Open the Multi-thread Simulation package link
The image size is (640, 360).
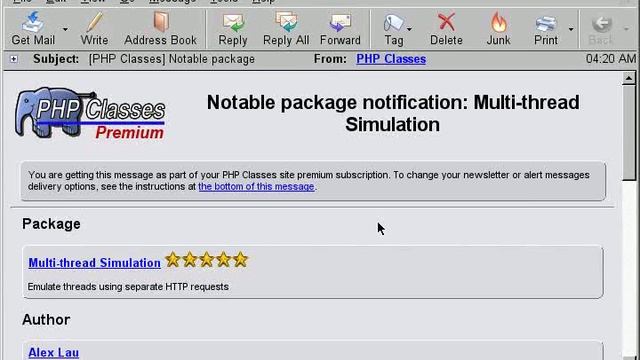pos(94,263)
